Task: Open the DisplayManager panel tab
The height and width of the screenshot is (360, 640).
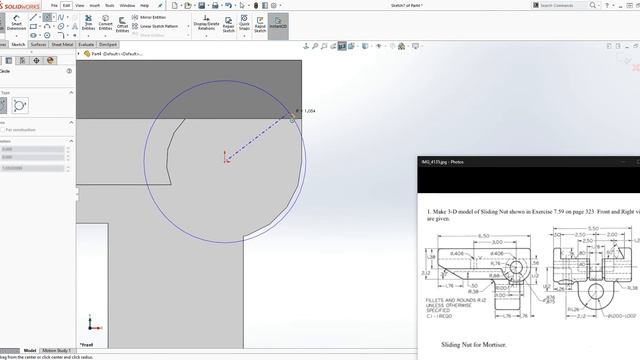Action: tap(50, 61)
